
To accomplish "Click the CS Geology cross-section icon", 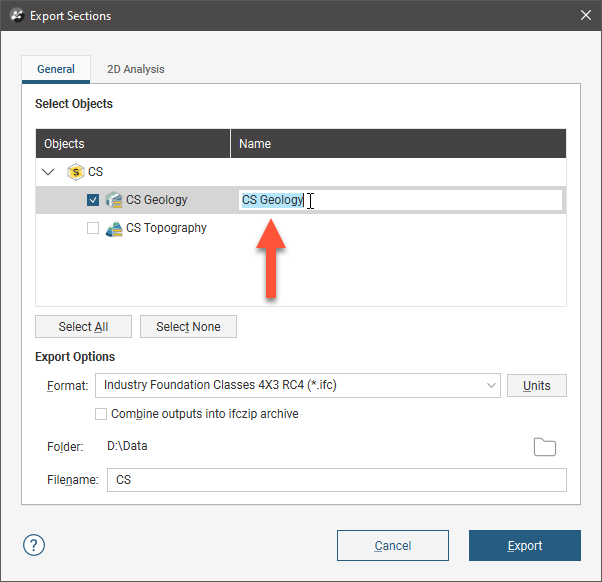I will (x=113, y=200).
